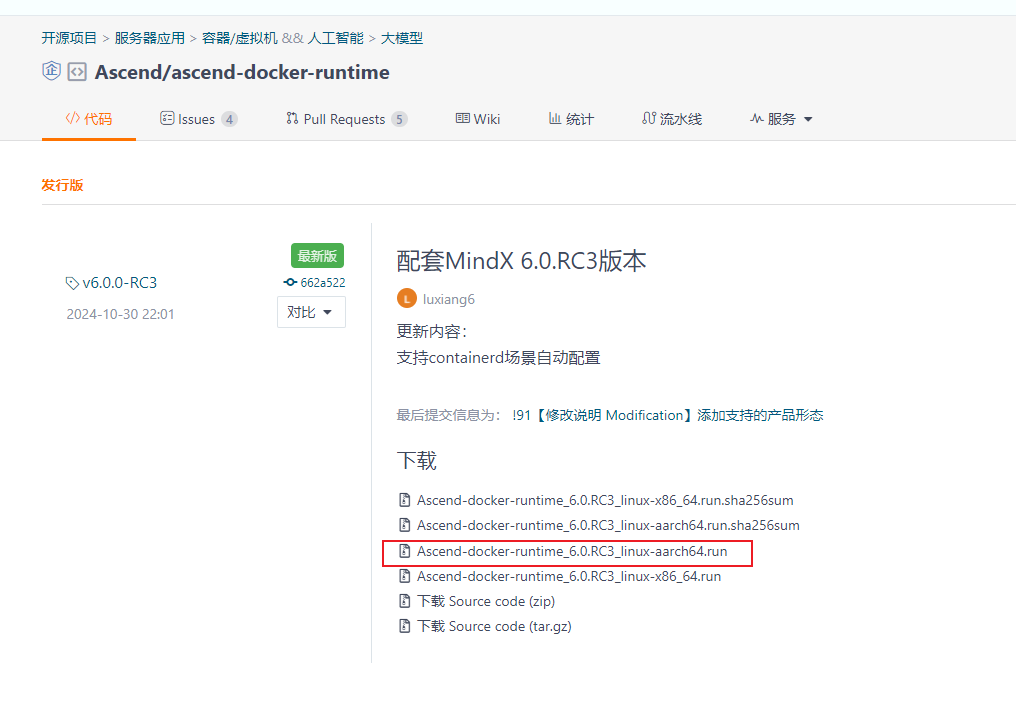
Task: Open the Ascend/ascend-docker-runtime repository title
Action: click(x=242, y=72)
